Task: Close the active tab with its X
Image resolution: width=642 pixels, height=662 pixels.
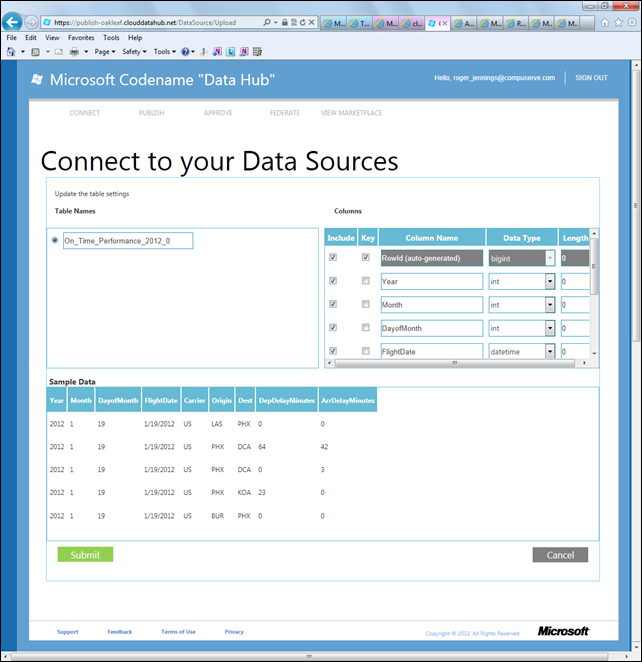Action: pos(444,23)
